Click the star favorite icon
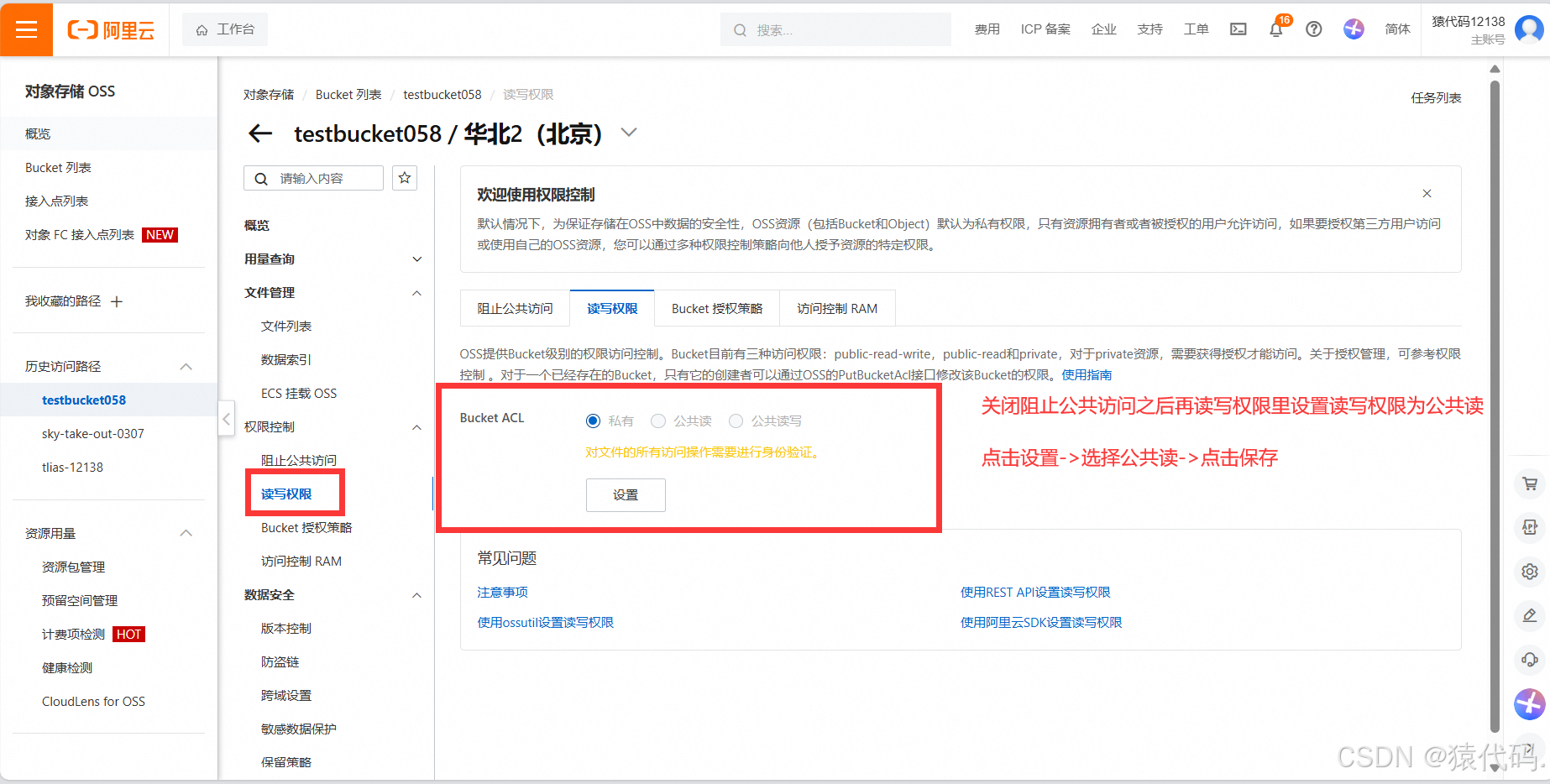Screen dimensions: 1550x784 tap(405, 178)
